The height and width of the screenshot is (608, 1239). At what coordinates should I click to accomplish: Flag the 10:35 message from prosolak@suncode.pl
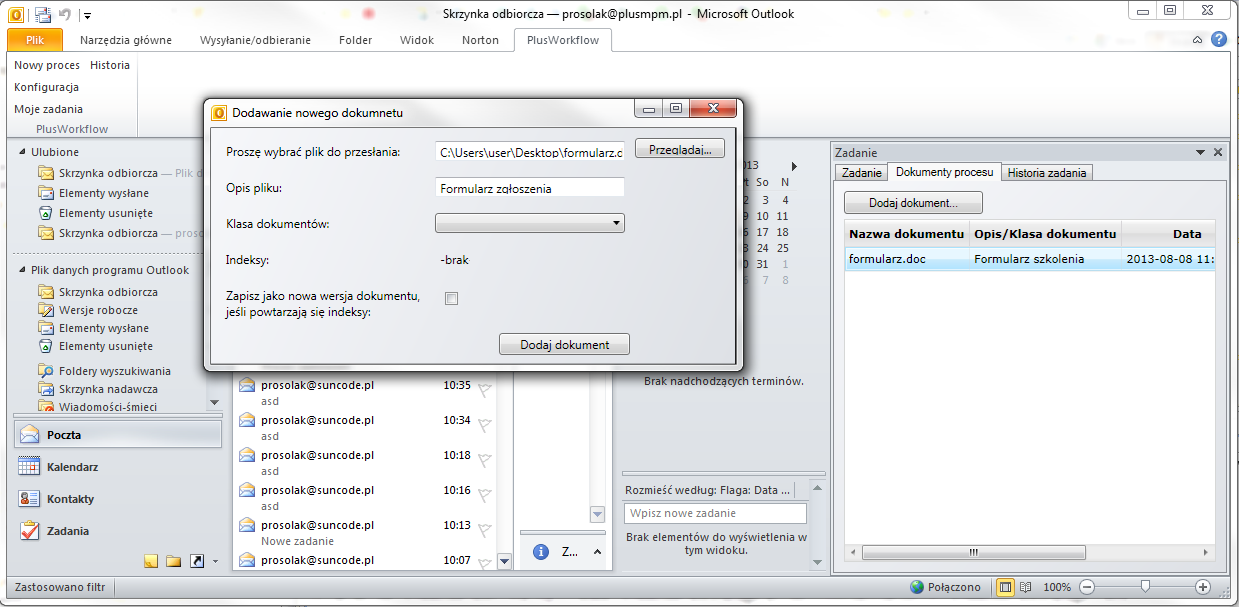484,389
